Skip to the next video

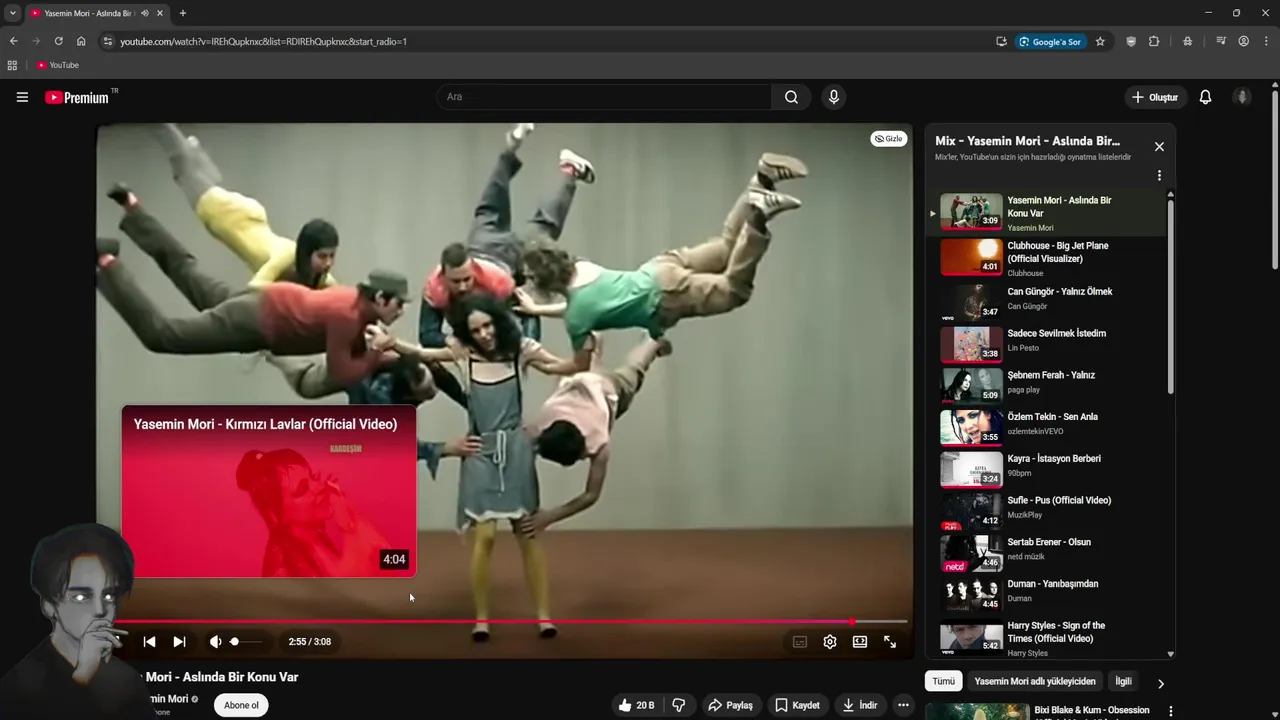click(179, 642)
